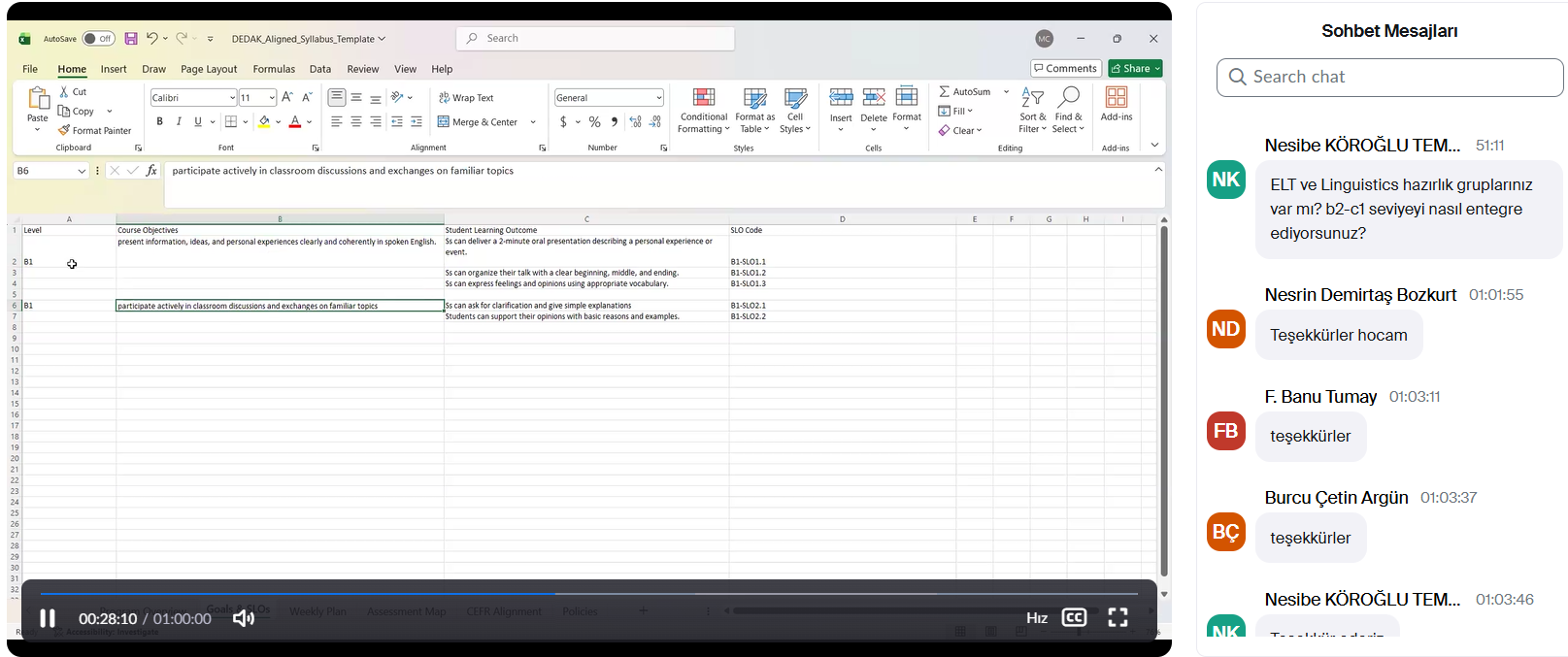Toggle AutoSave switch off/on

[98, 39]
